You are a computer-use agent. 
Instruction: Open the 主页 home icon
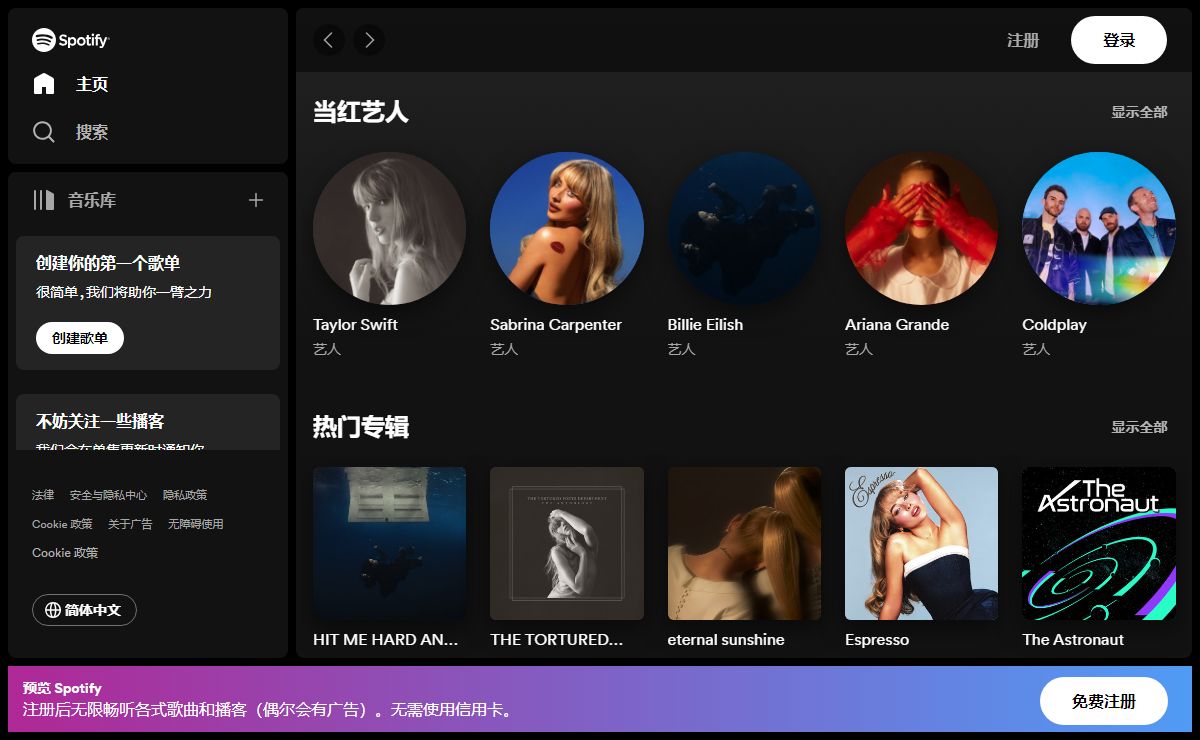click(44, 84)
